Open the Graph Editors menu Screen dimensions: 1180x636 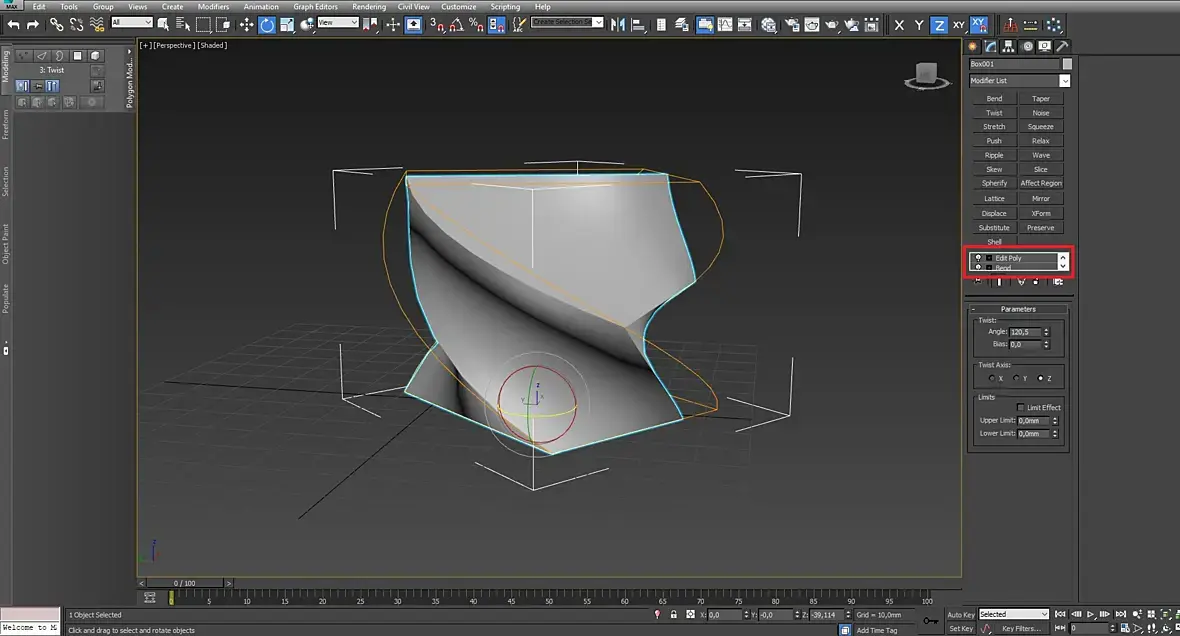point(315,6)
